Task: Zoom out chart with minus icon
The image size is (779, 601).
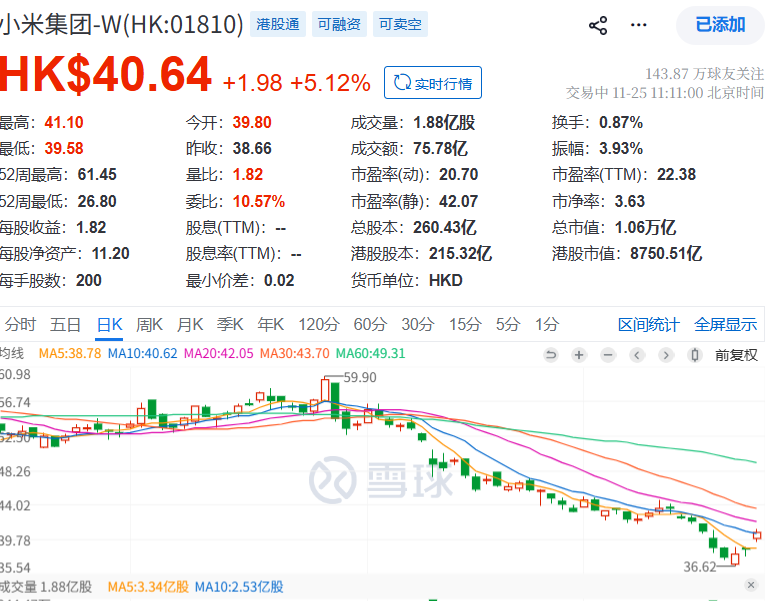Action: click(608, 355)
